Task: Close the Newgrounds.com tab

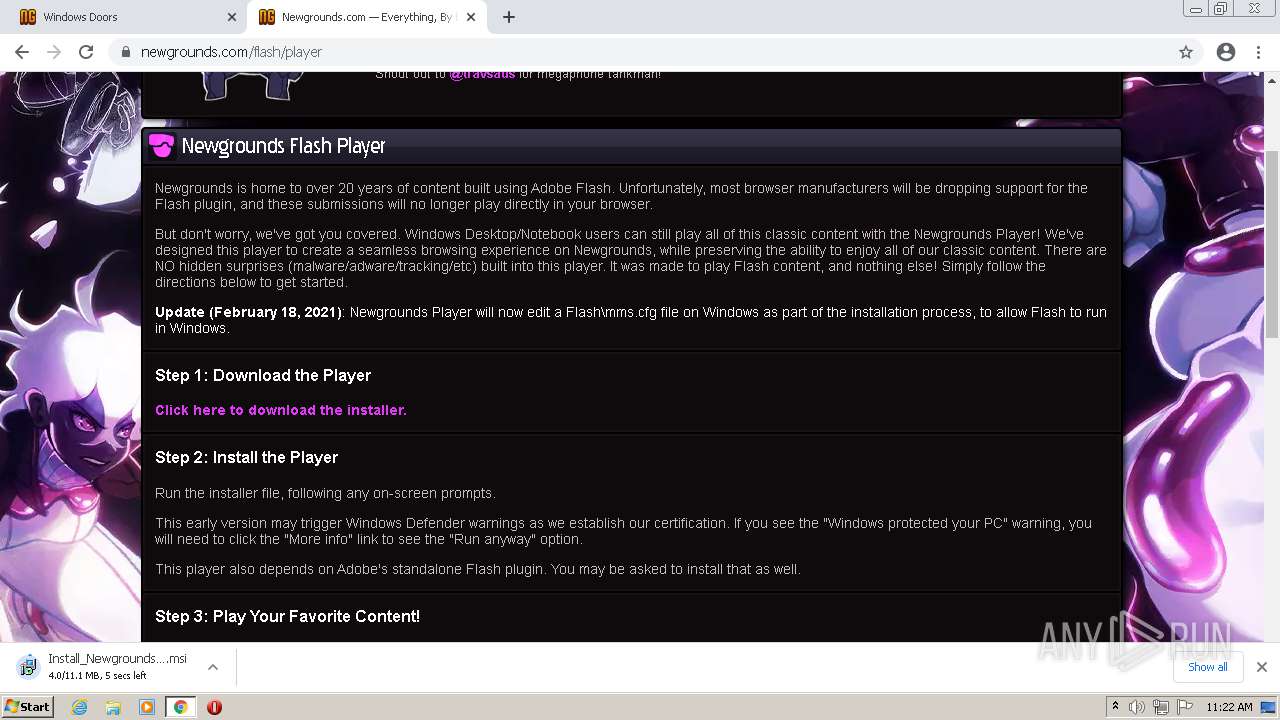Action: coord(471,17)
